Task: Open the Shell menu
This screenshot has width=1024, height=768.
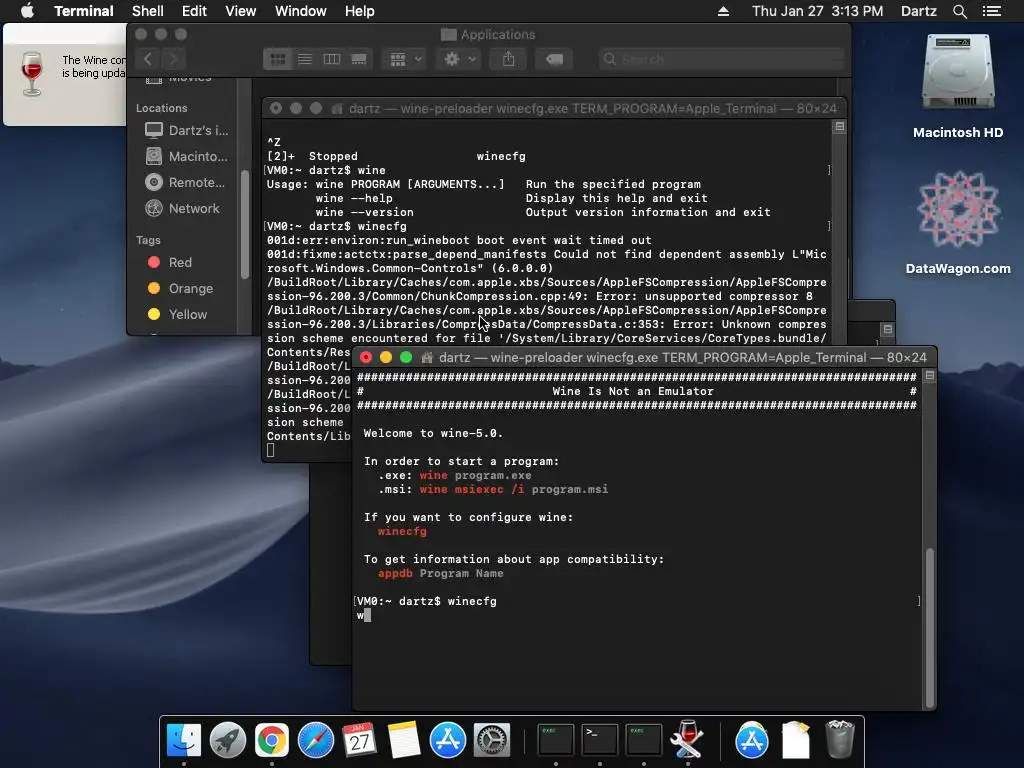Action: 148,11
